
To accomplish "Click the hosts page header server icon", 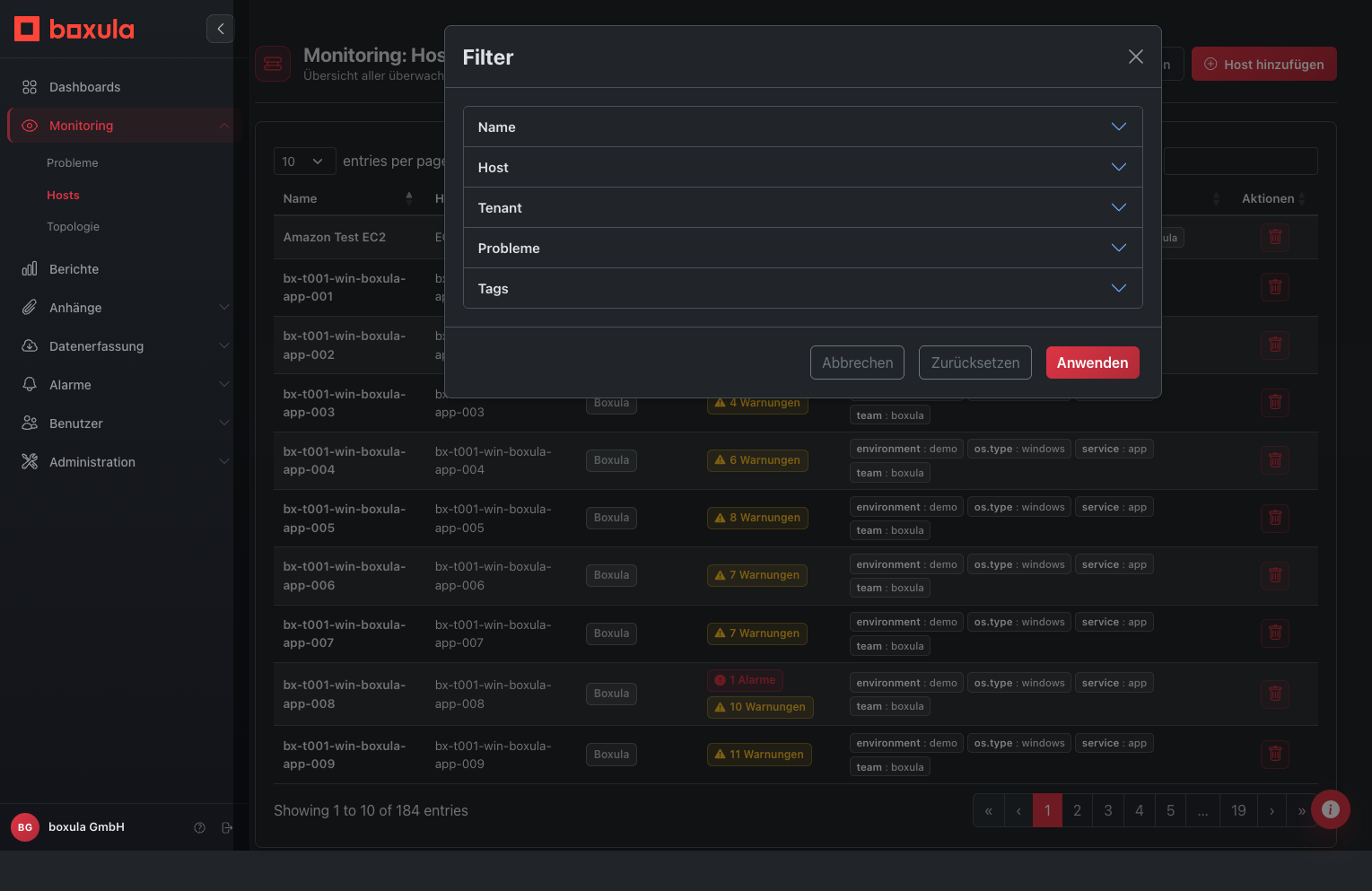I will pos(273,64).
